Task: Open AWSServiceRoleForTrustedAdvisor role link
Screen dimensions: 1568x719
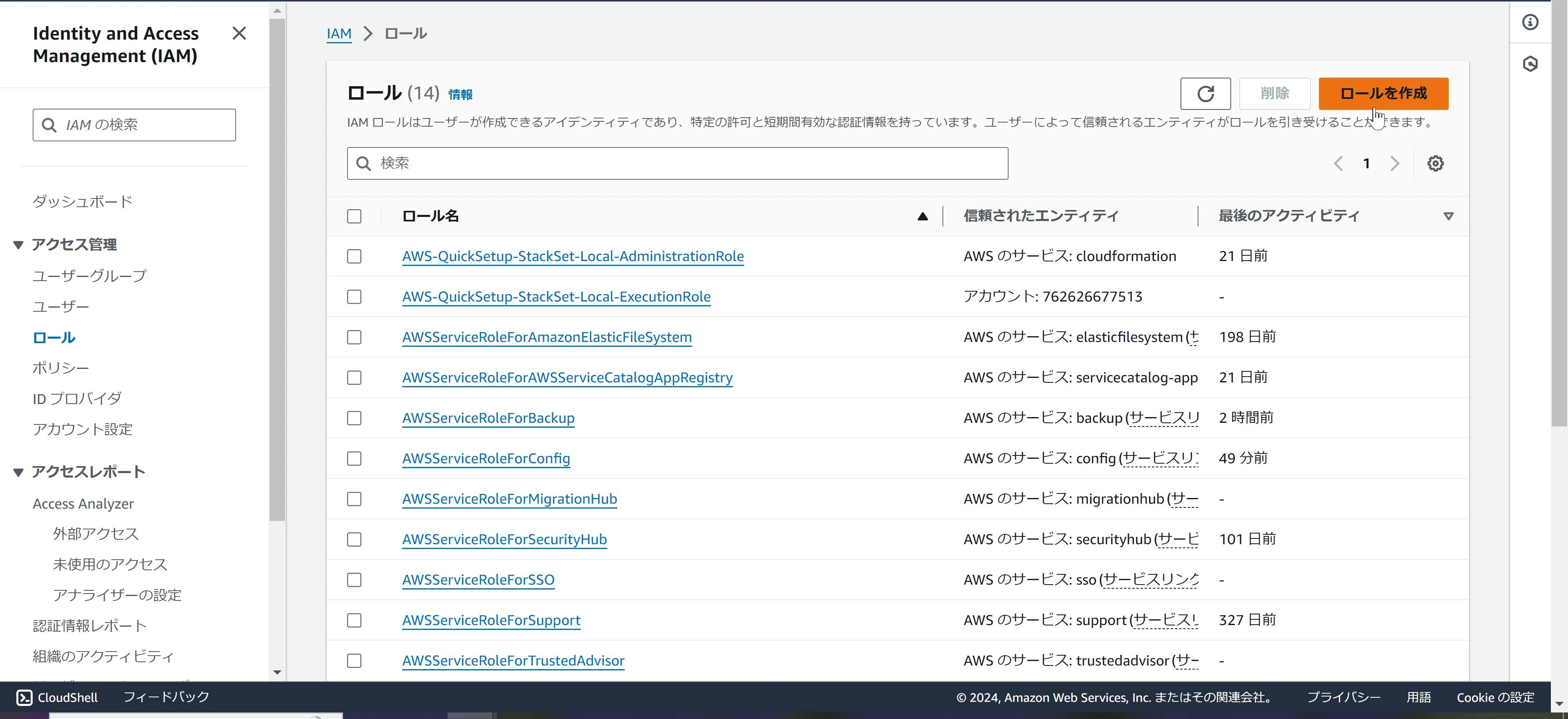Action: click(x=513, y=661)
